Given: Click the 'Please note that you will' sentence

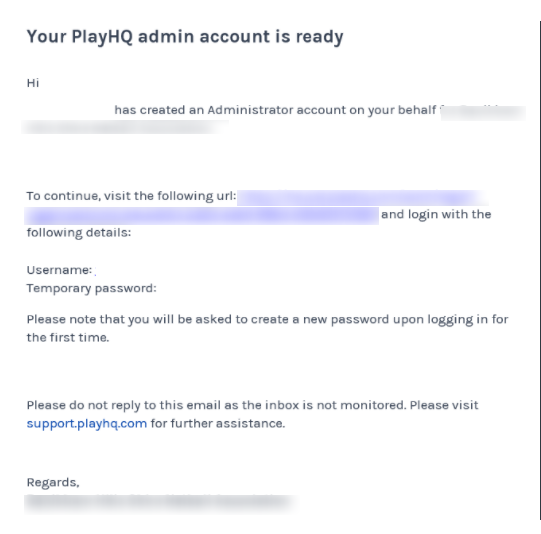Looking at the screenshot, I should pos(267,319).
